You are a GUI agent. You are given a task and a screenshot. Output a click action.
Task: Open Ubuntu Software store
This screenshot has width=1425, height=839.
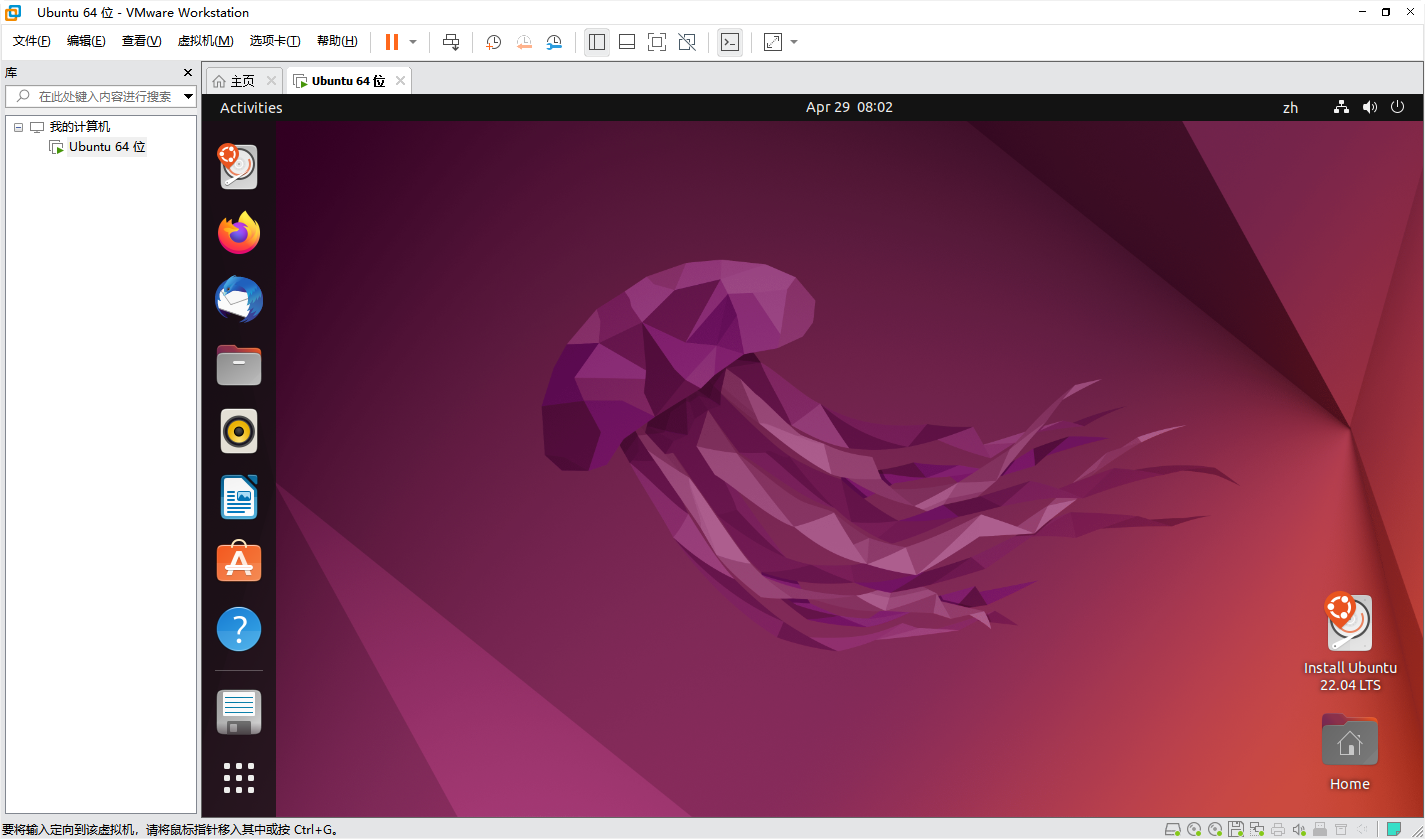(x=239, y=563)
